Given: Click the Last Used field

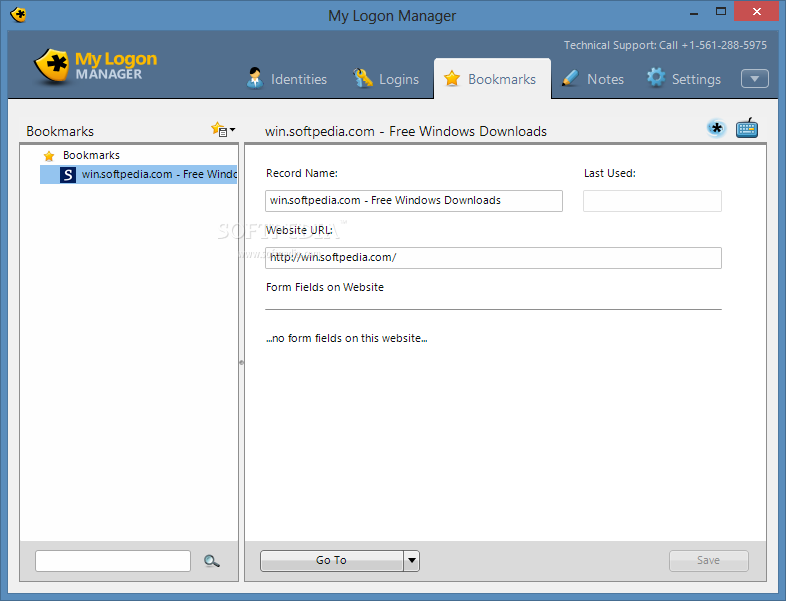Looking at the screenshot, I should [652, 201].
